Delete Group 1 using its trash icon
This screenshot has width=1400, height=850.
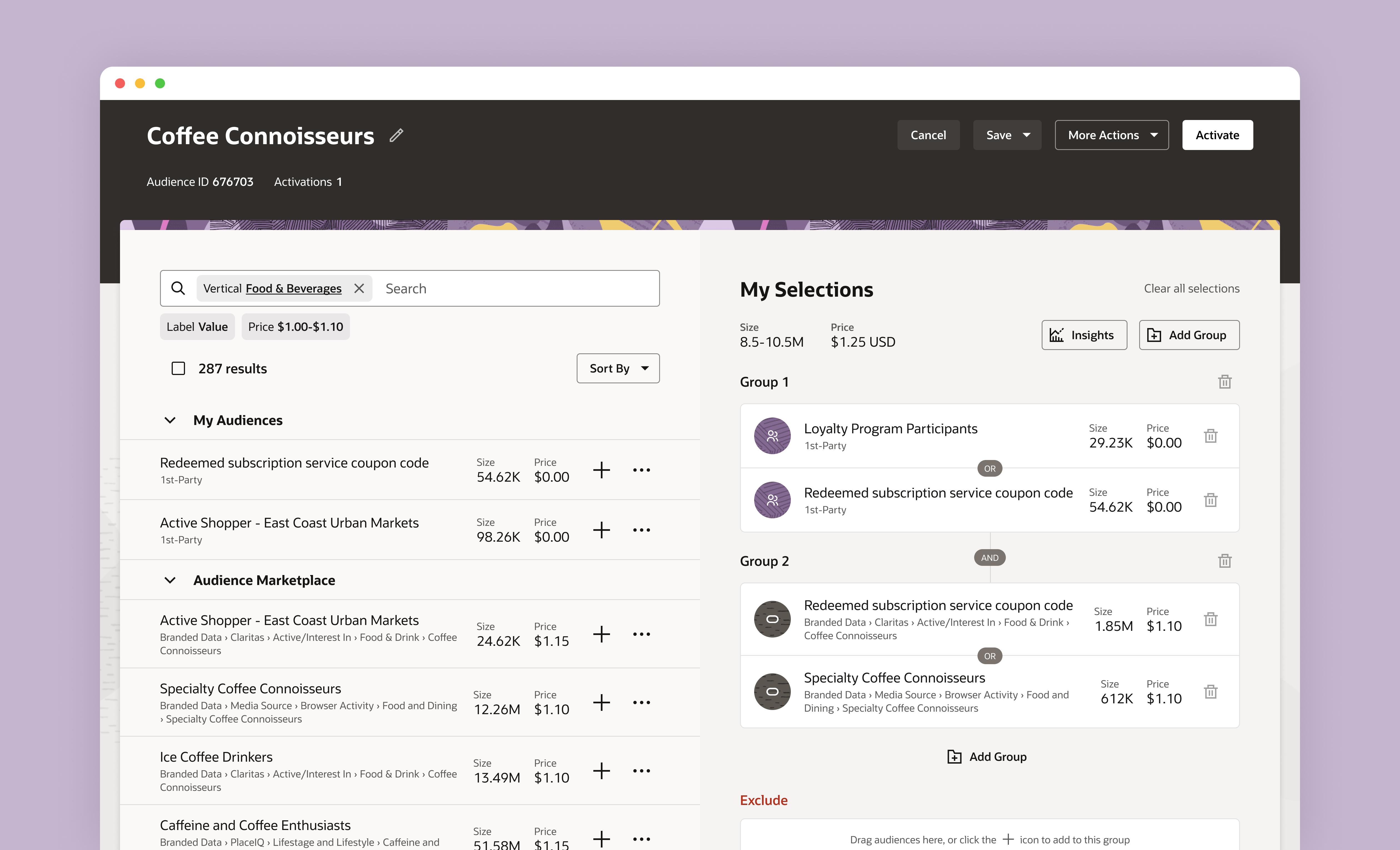click(1224, 382)
